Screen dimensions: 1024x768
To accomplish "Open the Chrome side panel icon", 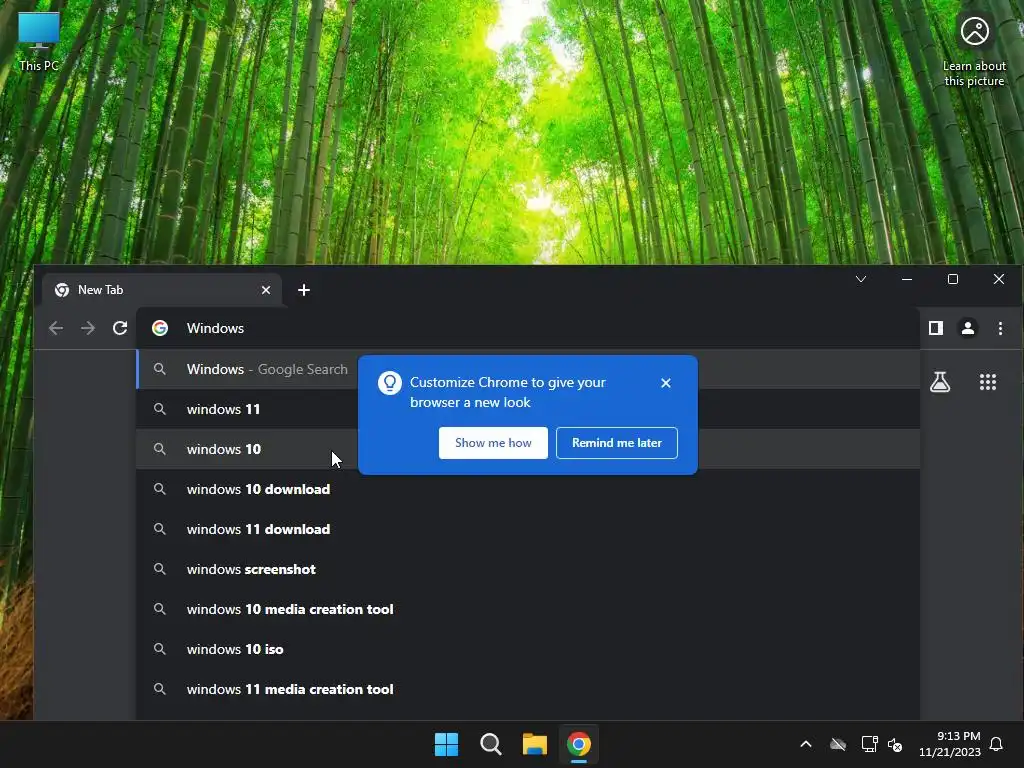I will click(936, 328).
